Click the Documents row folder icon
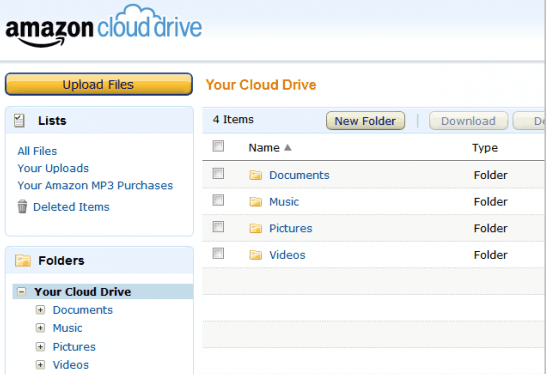 (x=256, y=175)
